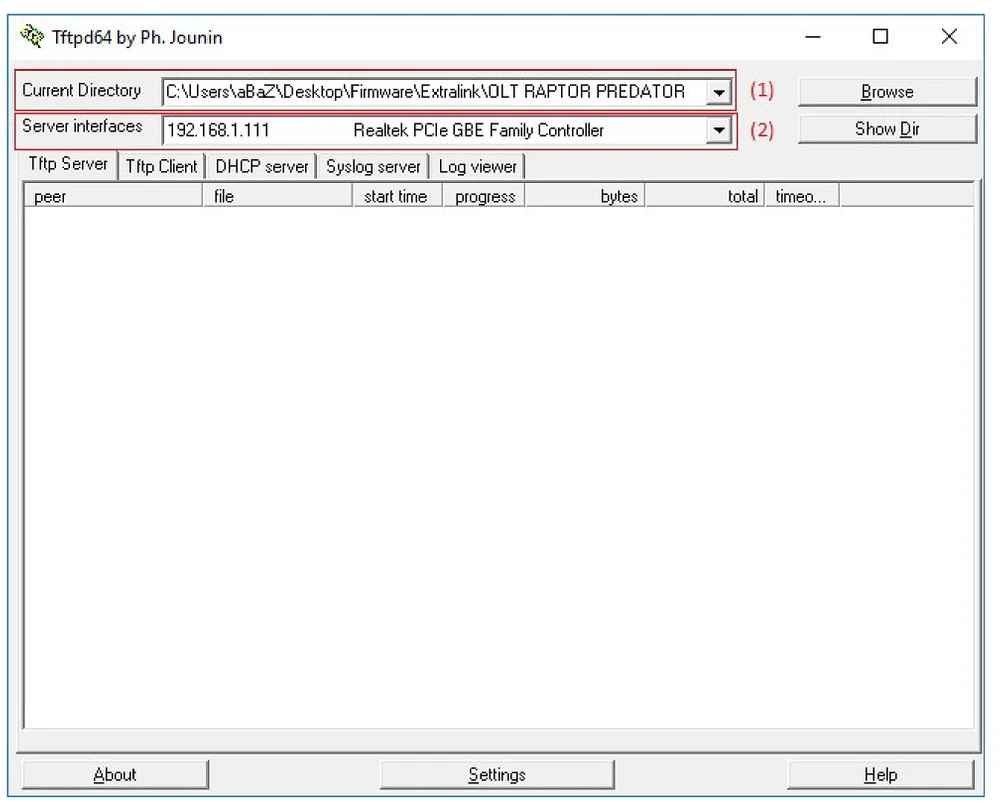Switch to the Tftp Client tab
1000x806 pixels.
tap(161, 167)
